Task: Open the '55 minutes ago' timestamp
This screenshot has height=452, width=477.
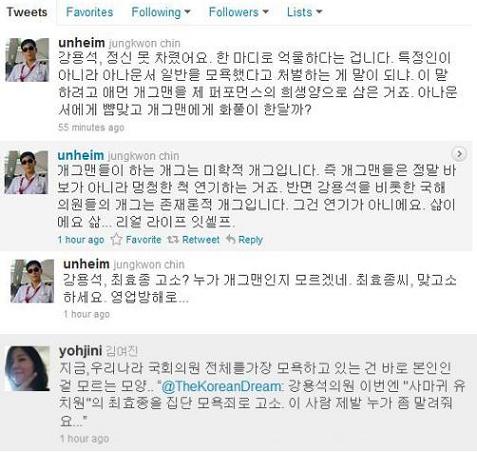Action: 91,127
